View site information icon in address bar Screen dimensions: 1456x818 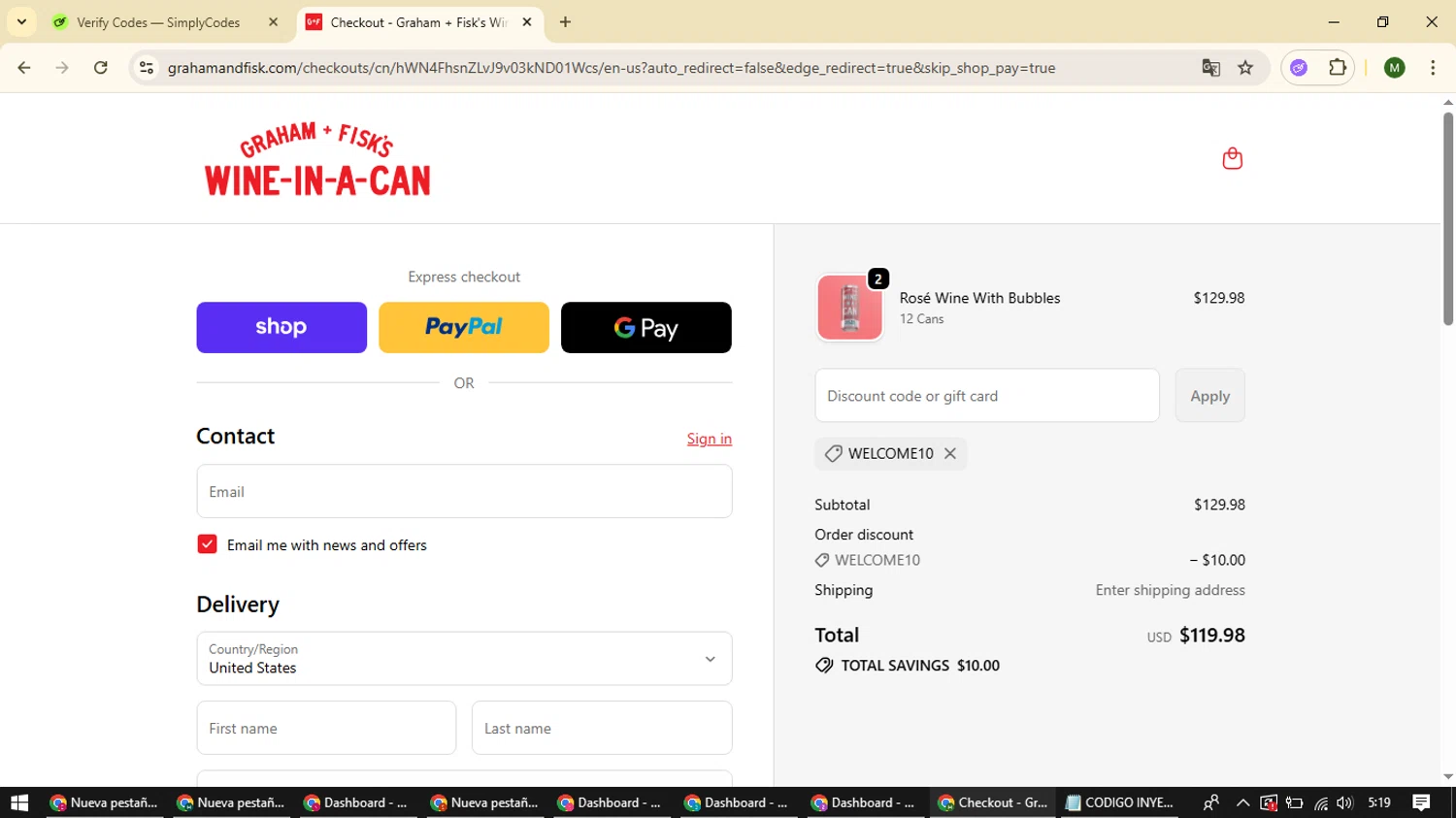click(x=147, y=68)
